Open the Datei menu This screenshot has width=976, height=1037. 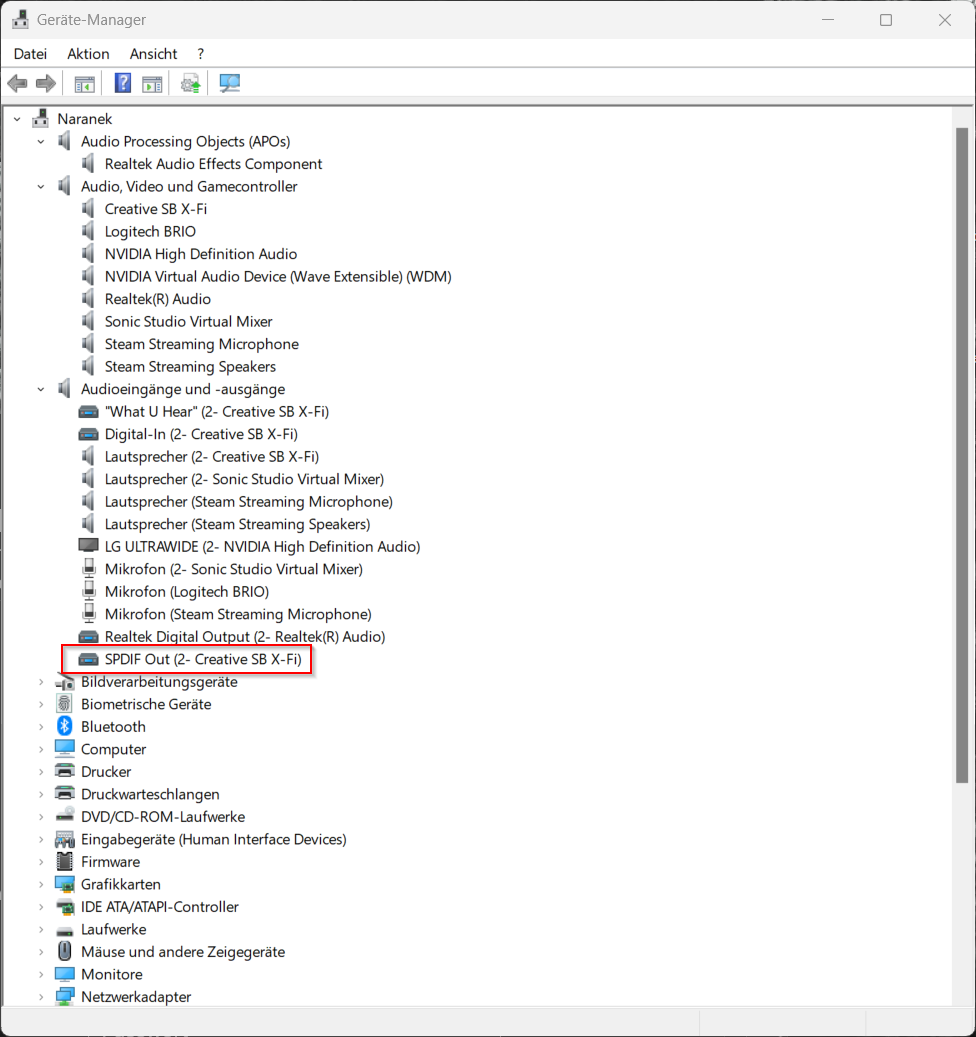(30, 54)
